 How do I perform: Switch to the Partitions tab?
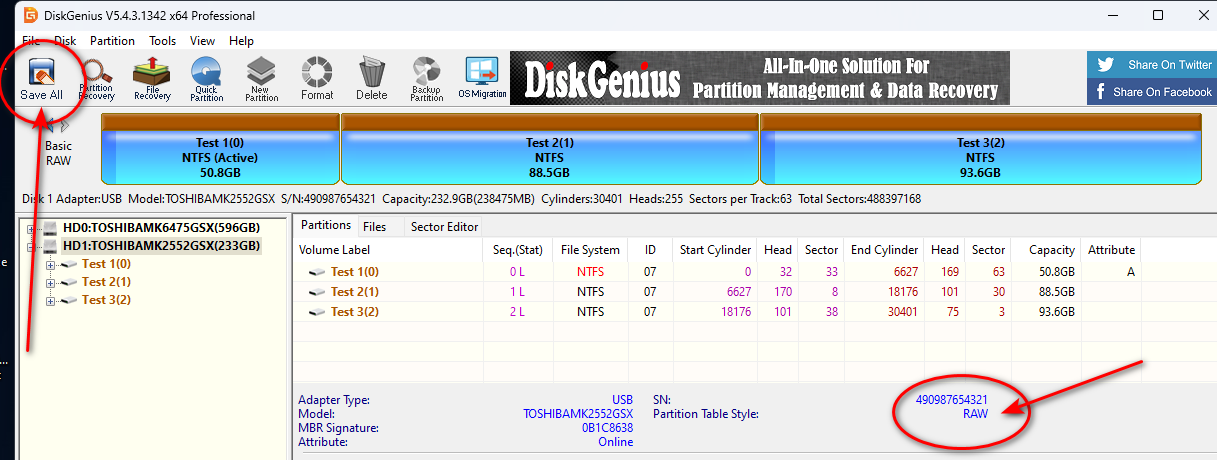click(x=326, y=225)
